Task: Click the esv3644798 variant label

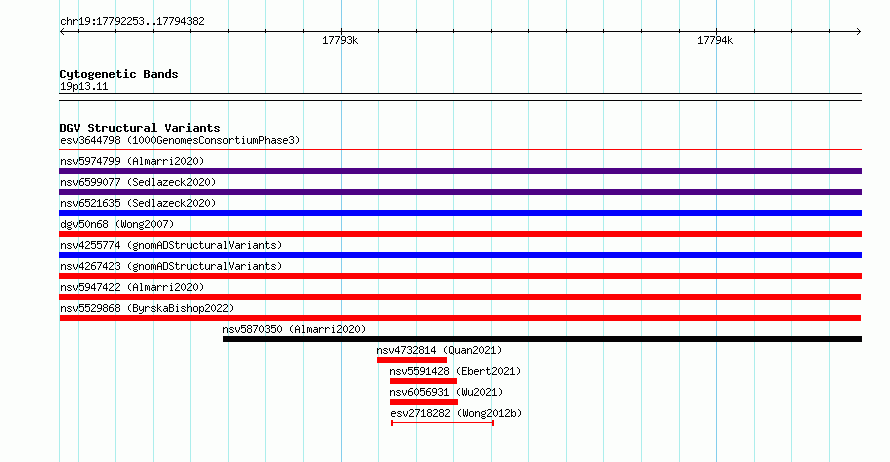Action: (x=180, y=140)
